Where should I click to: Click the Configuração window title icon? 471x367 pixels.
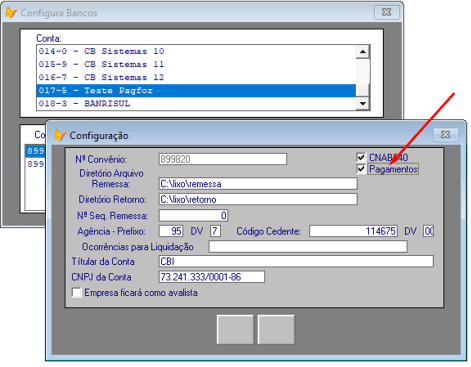tap(60, 135)
